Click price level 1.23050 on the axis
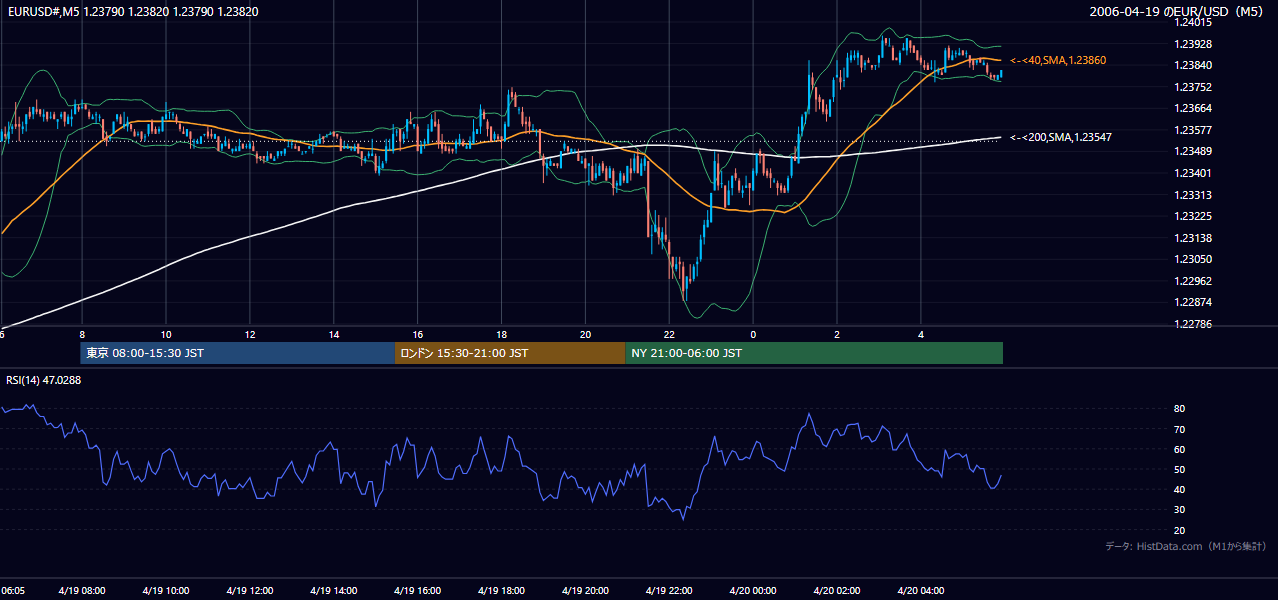Image resolution: width=1278 pixels, height=600 pixels. pos(1195,259)
